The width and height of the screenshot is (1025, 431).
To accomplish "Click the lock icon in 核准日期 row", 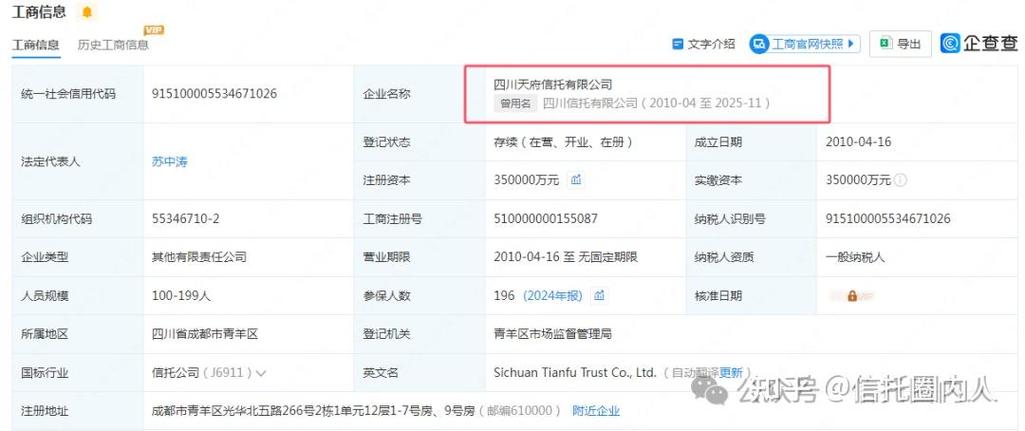I will coord(853,296).
